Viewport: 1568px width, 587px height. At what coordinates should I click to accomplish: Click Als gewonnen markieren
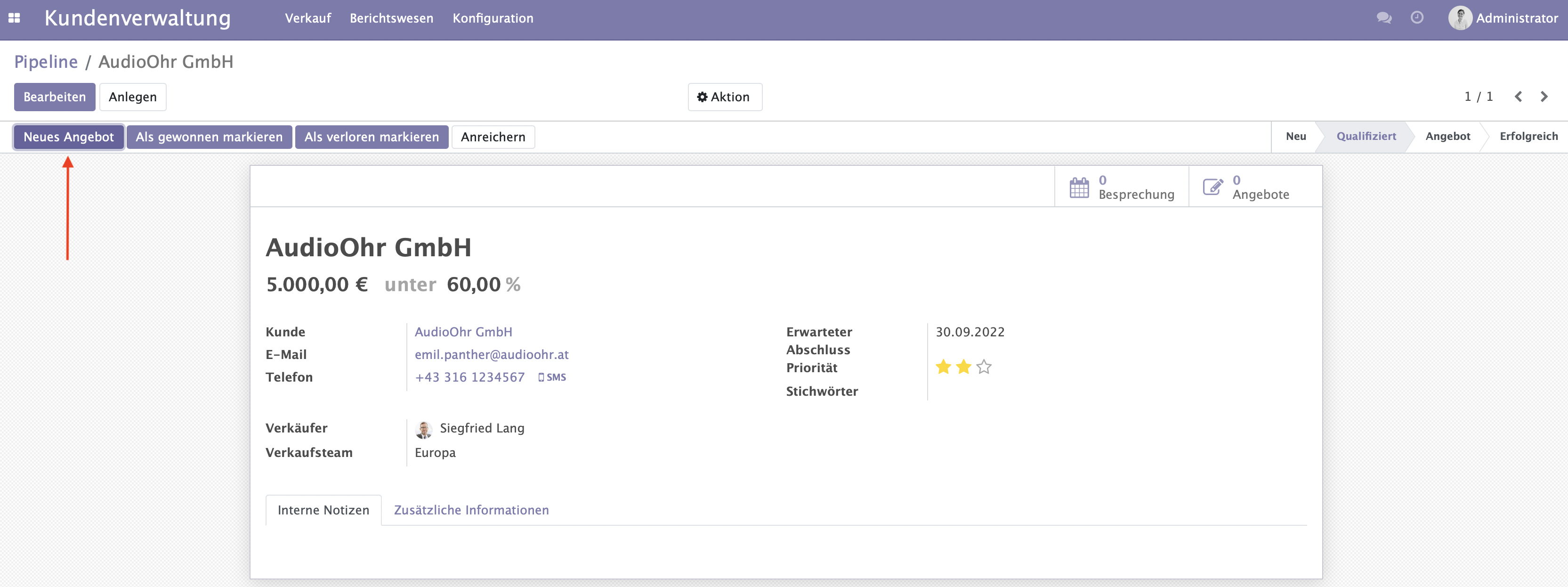pyautogui.click(x=209, y=137)
